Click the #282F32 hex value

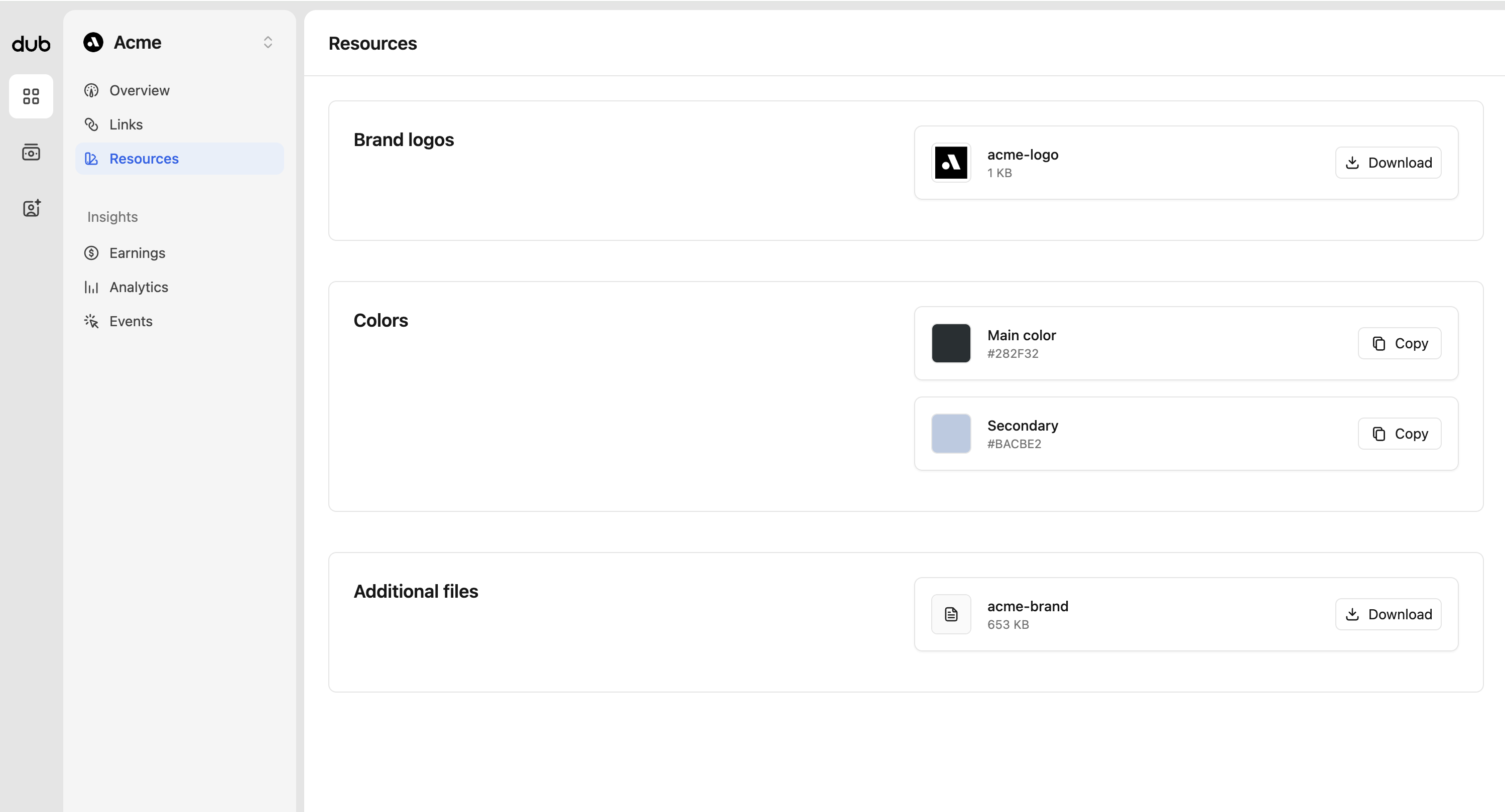pyautogui.click(x=1013, y=353)
